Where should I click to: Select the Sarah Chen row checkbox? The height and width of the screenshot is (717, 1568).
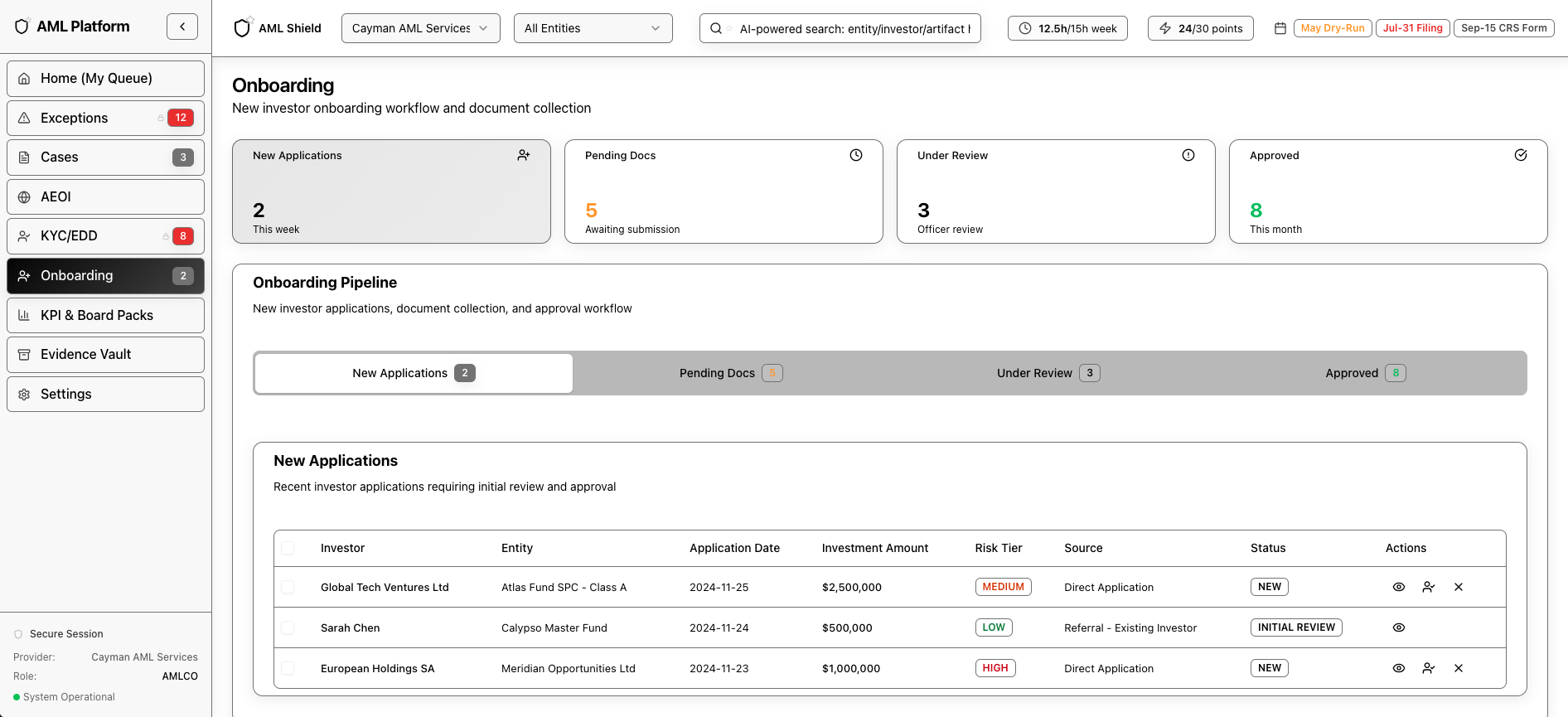[x=288, y=627]
